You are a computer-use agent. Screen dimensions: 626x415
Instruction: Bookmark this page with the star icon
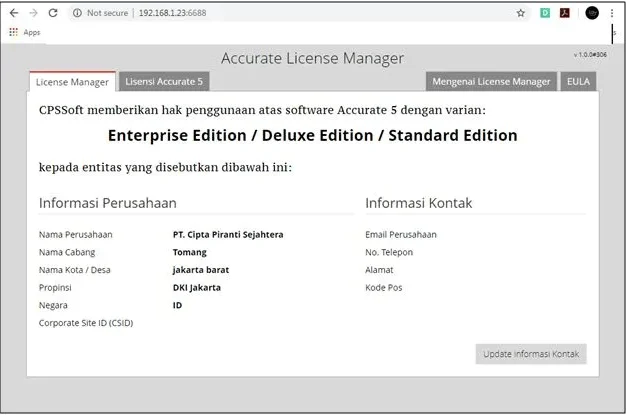[x=520, y=13]
